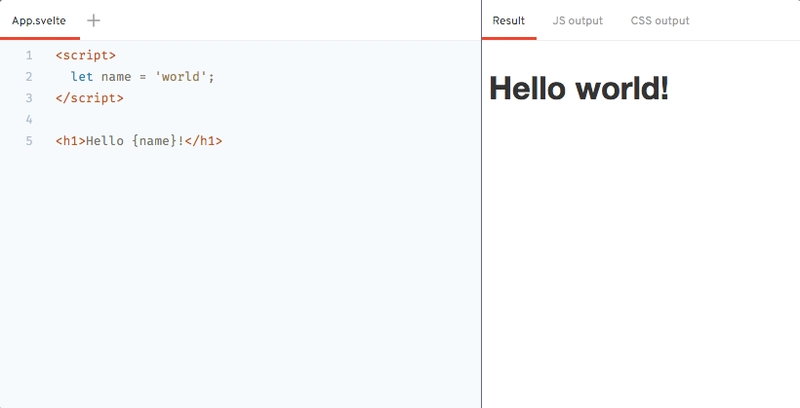The image size is (800, 408).
Task: Show the CSS output tab
Action: point(660,20)
